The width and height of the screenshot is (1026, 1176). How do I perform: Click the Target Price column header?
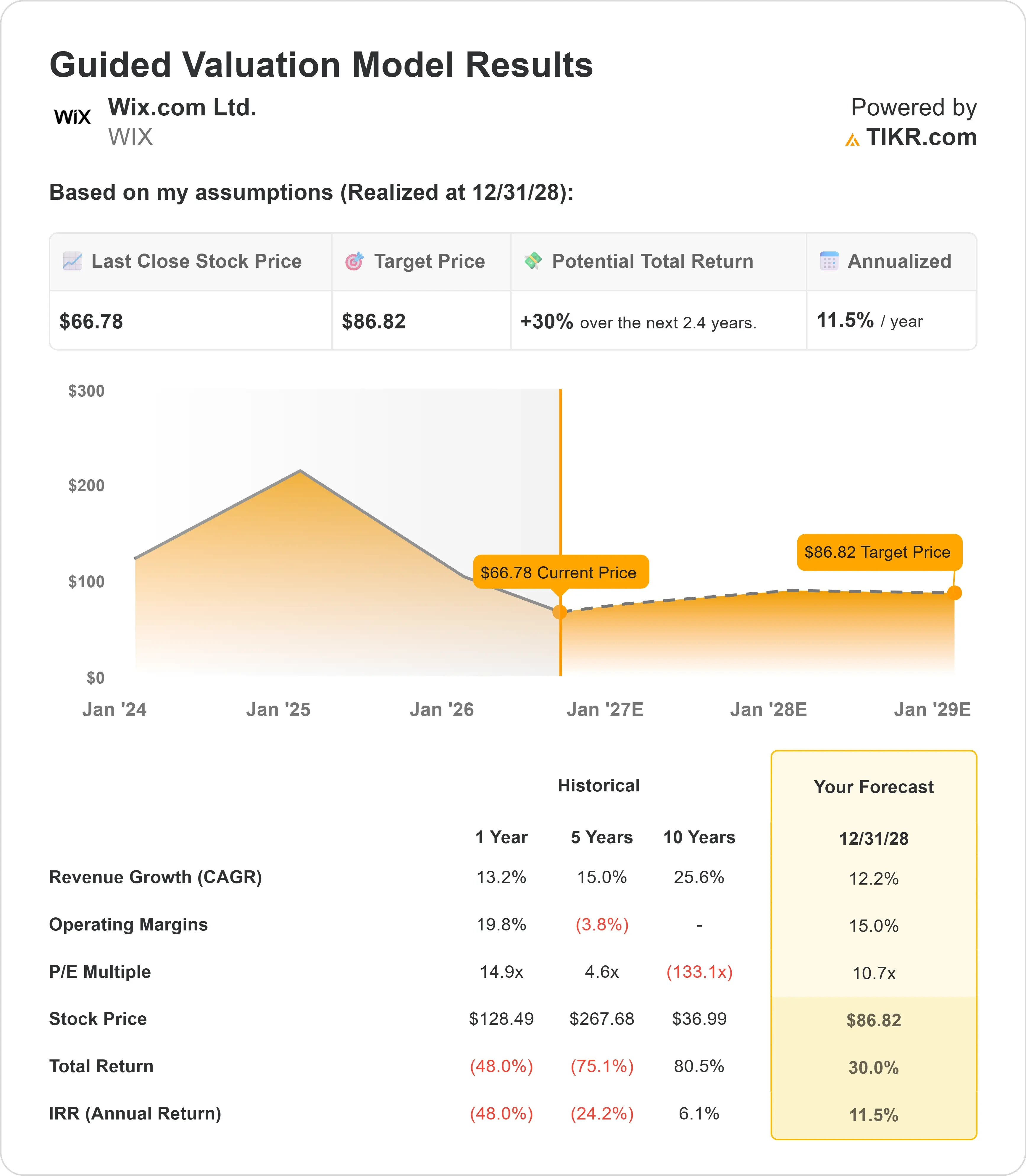(x=429, y=261)
